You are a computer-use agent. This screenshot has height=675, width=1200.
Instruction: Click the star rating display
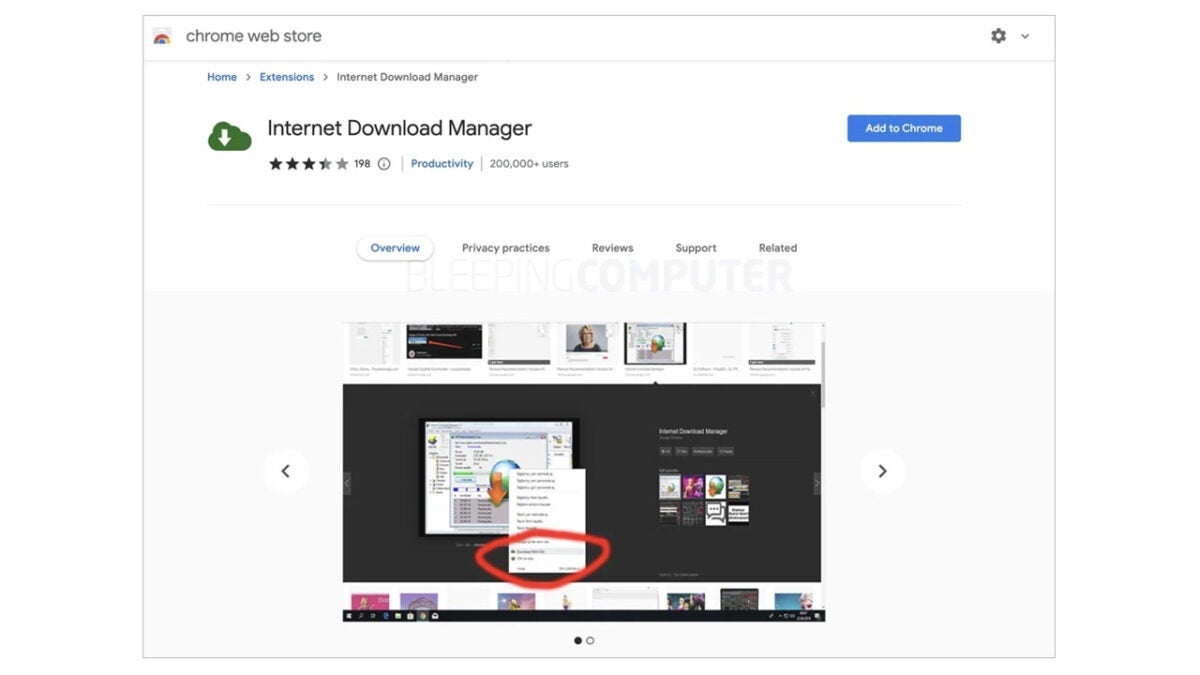click(x=308, y=164)
